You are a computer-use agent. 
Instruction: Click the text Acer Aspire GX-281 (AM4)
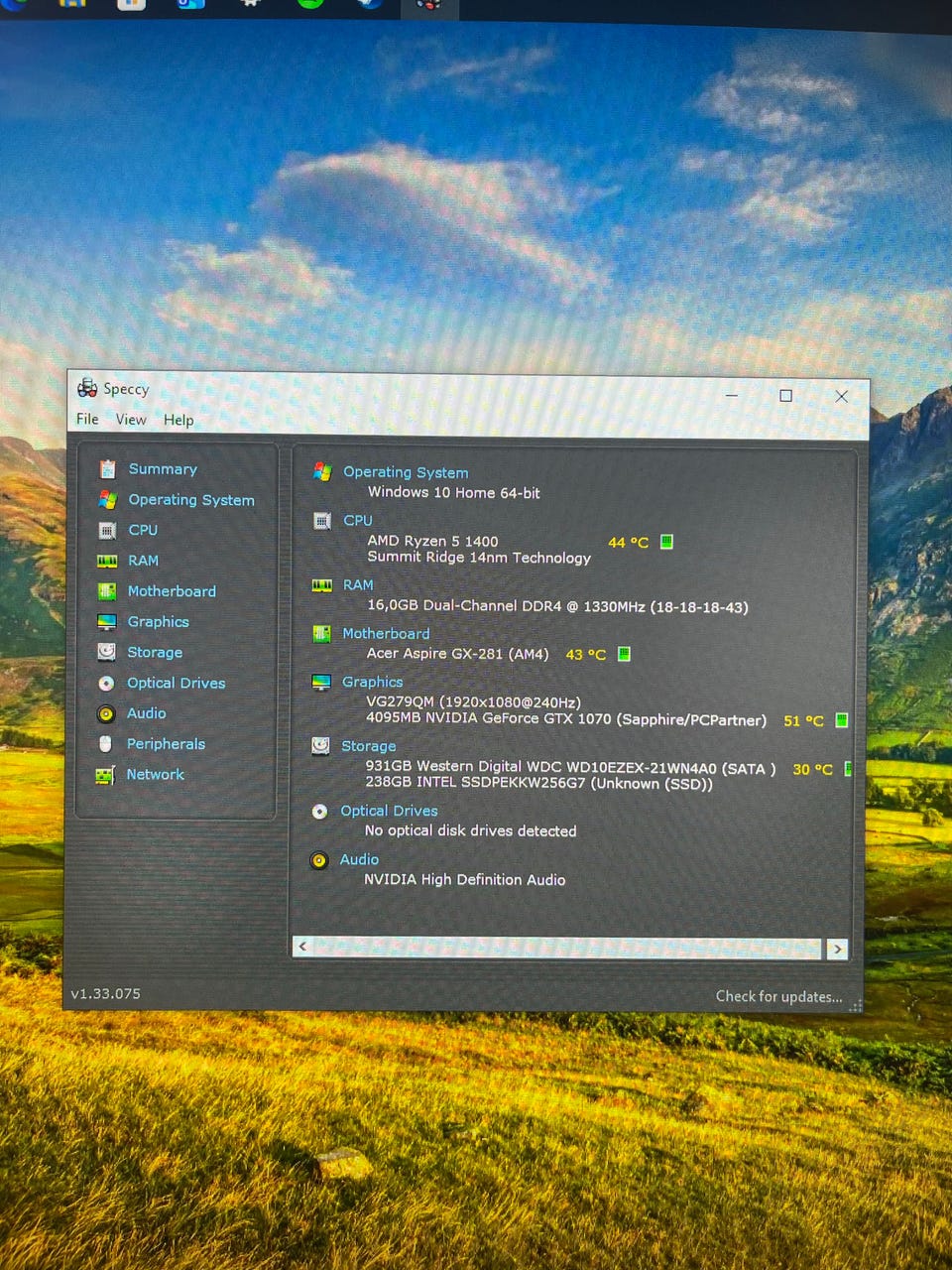[457, 653]
